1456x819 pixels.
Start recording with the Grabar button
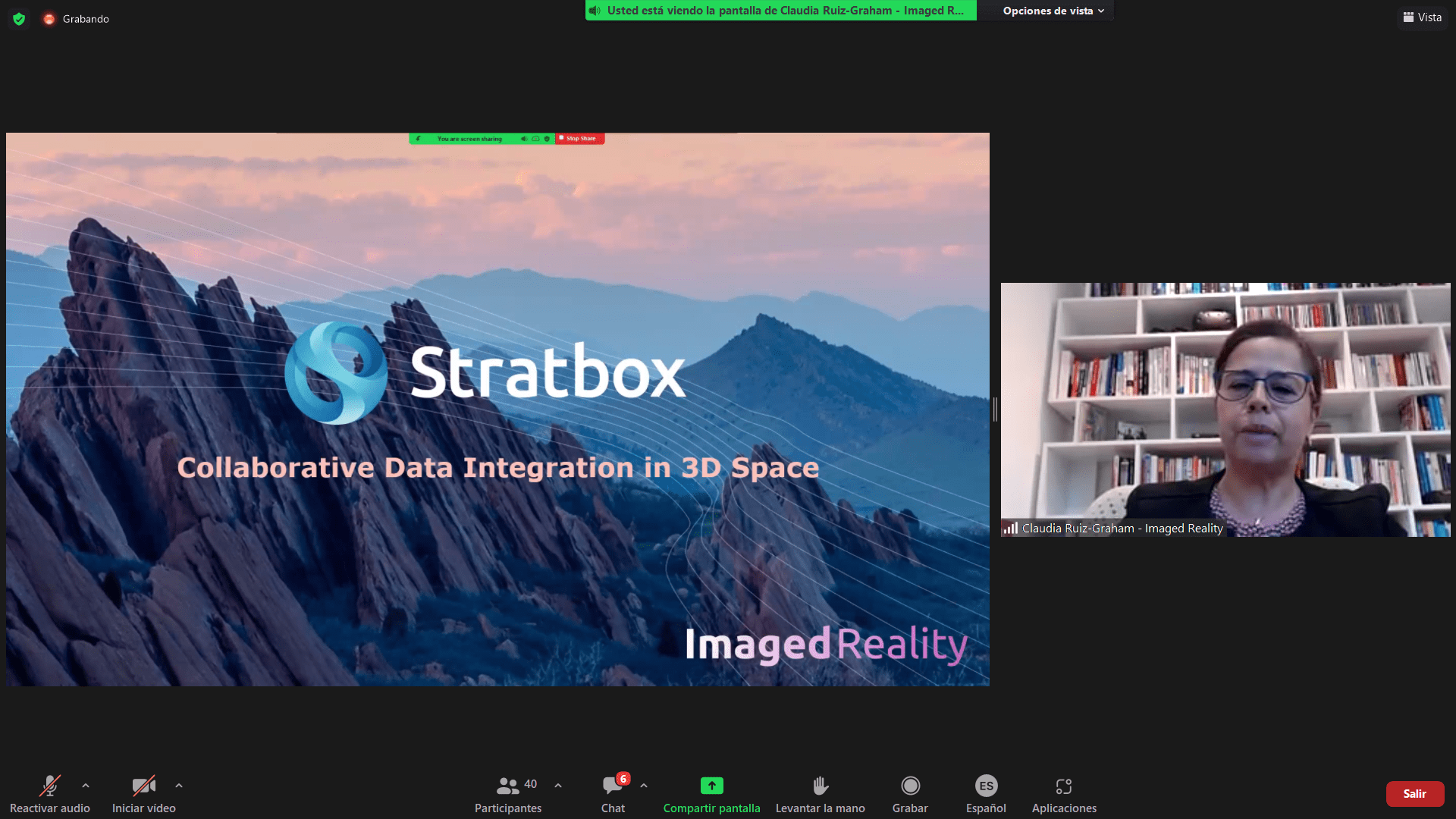tap(910, 794)
